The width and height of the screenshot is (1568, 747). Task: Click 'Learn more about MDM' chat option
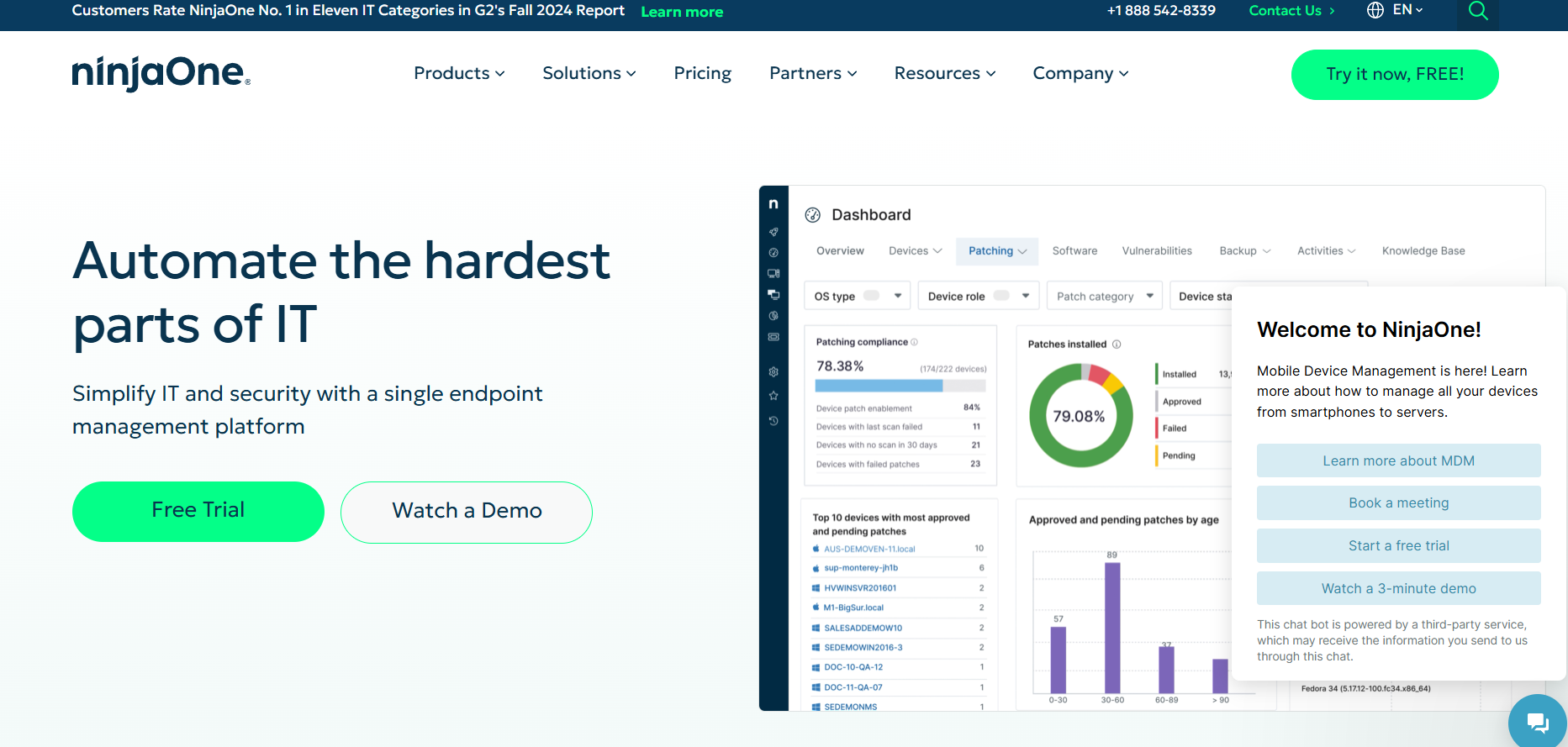coord(1399,460)
